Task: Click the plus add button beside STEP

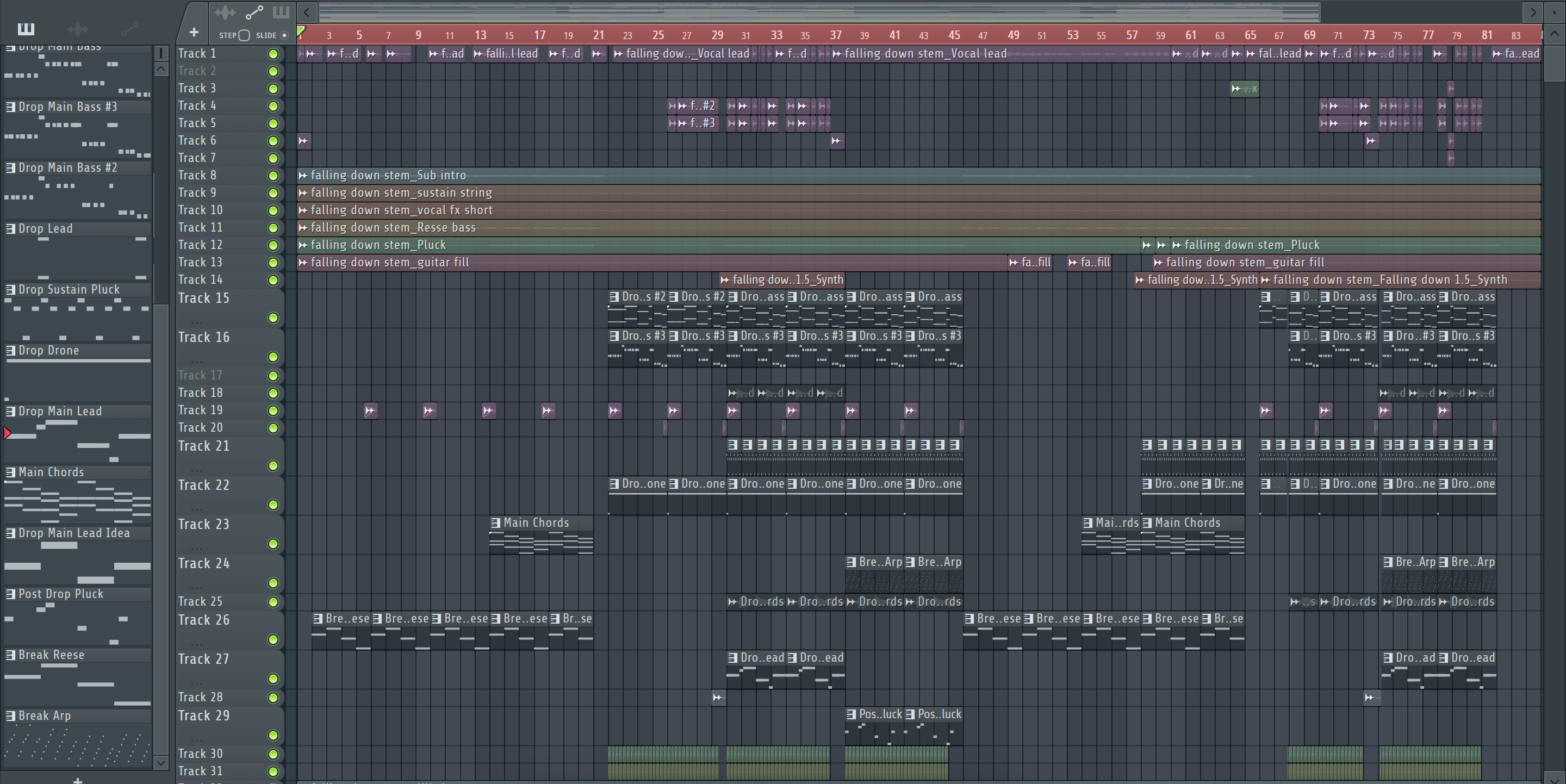Action: point(194,32)
